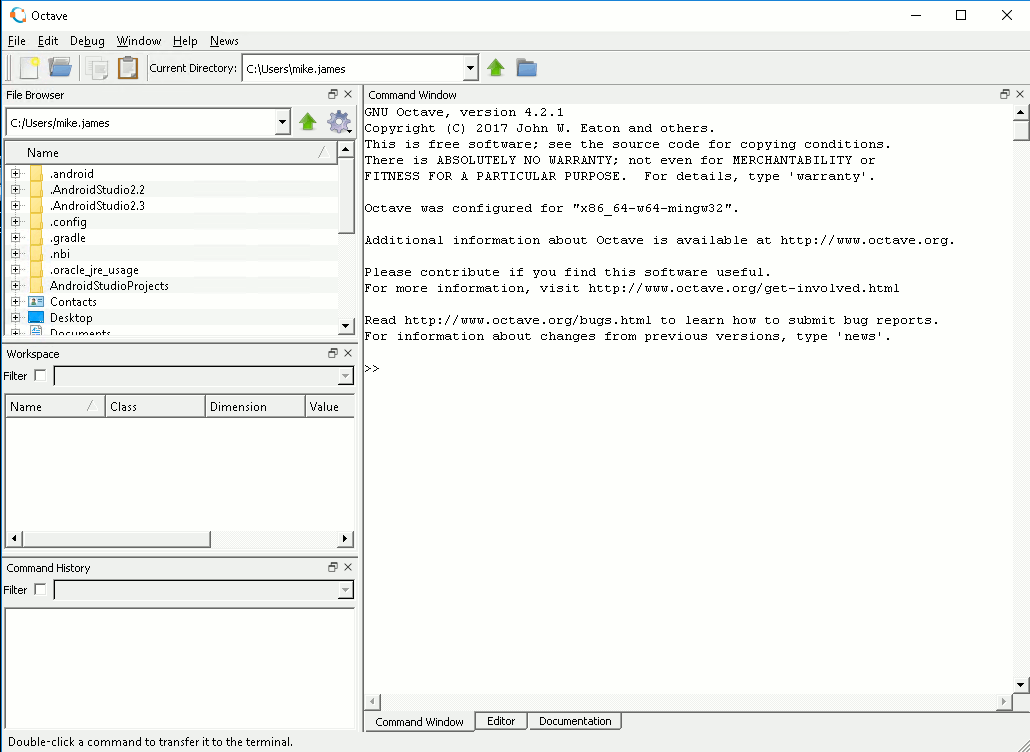The height and width of the screenshot is (752, 1030).
Task: Undock the Command Window panel
Action: pyautogui.click(x=1005, y=95)
